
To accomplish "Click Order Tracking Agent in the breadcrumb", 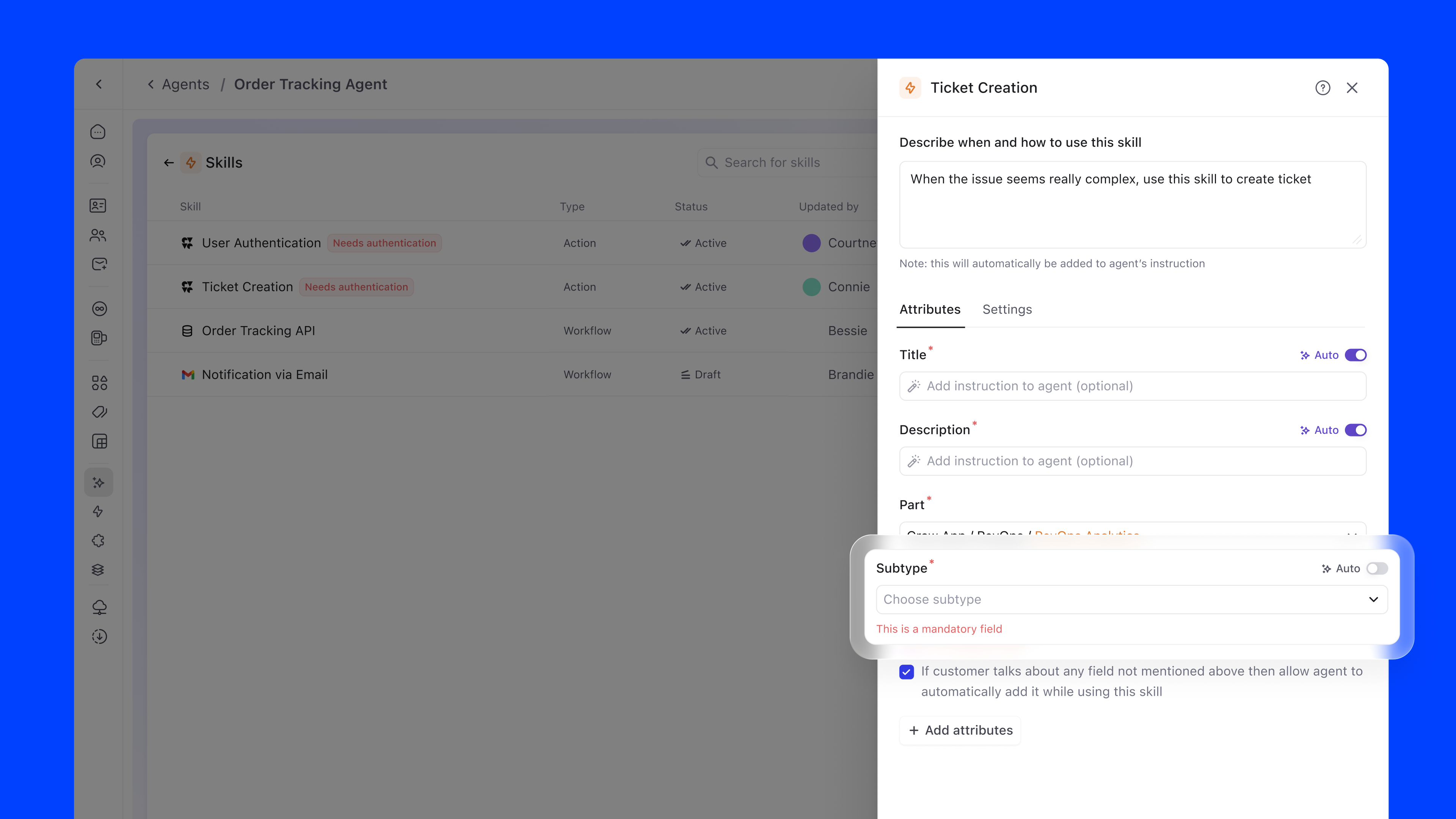I will coord(310,84).
